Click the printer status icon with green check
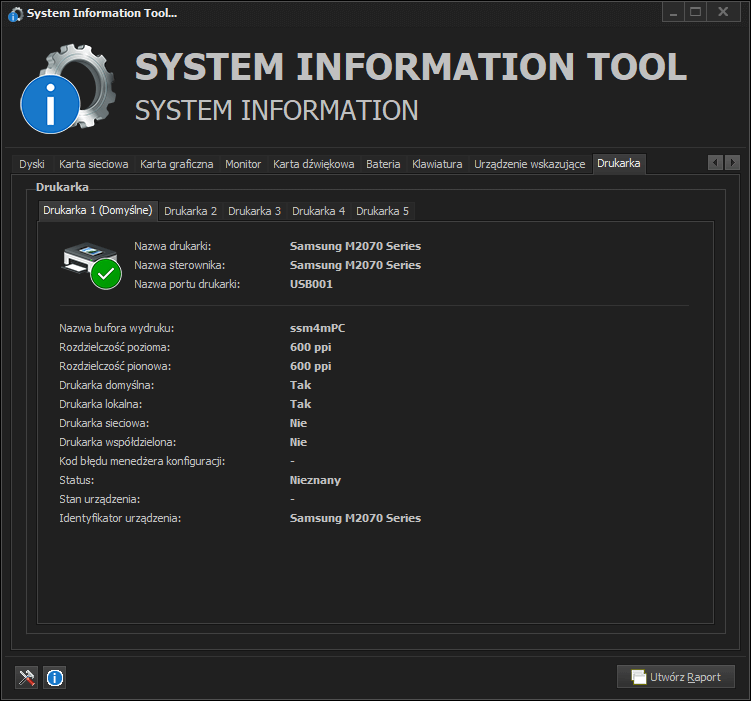The height and width of the screenshot is (701, 751). pyautogui.click(x=91, y=266)
